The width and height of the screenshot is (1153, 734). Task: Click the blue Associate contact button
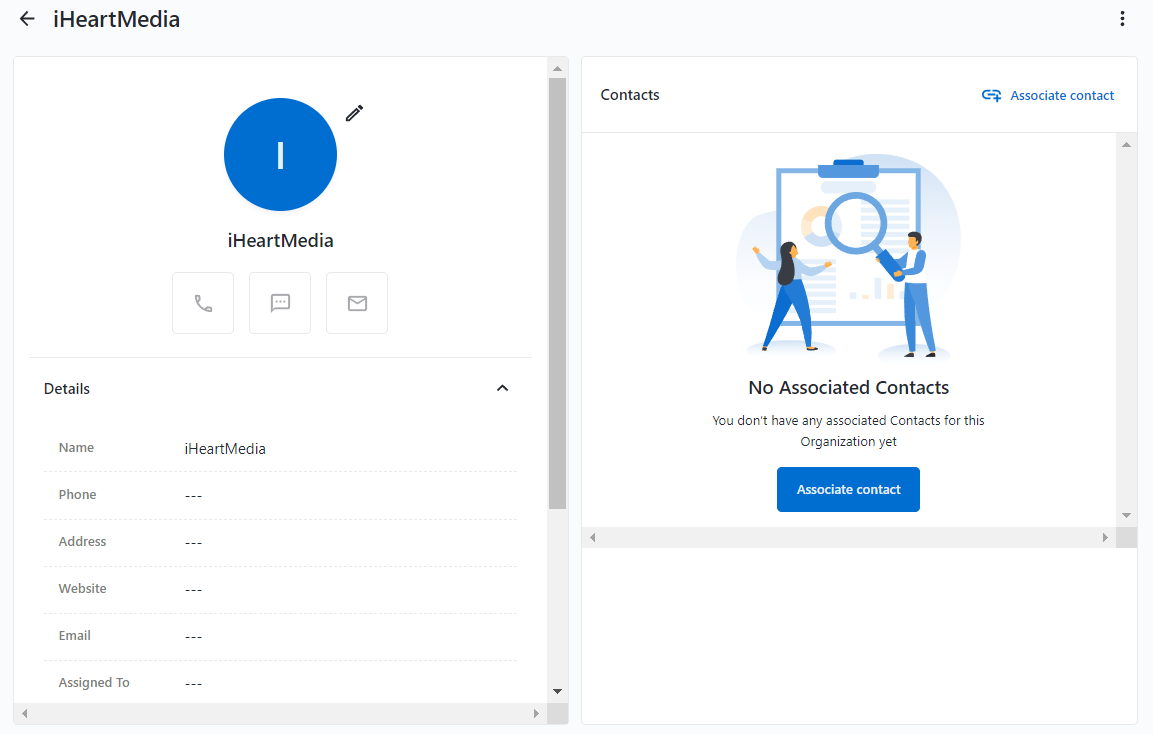848,489
